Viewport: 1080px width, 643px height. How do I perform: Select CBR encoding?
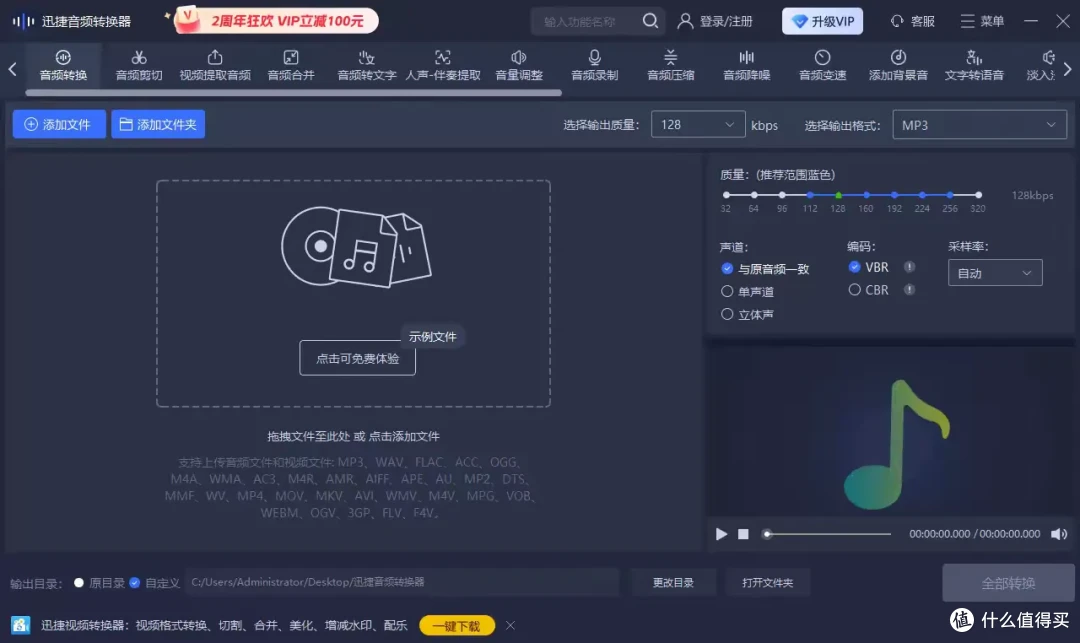pyautogui.click(x=869, y=290)
